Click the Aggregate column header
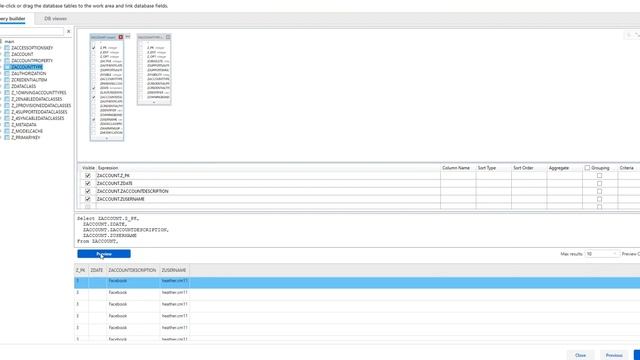640x360 pixels. click(559, 168)
